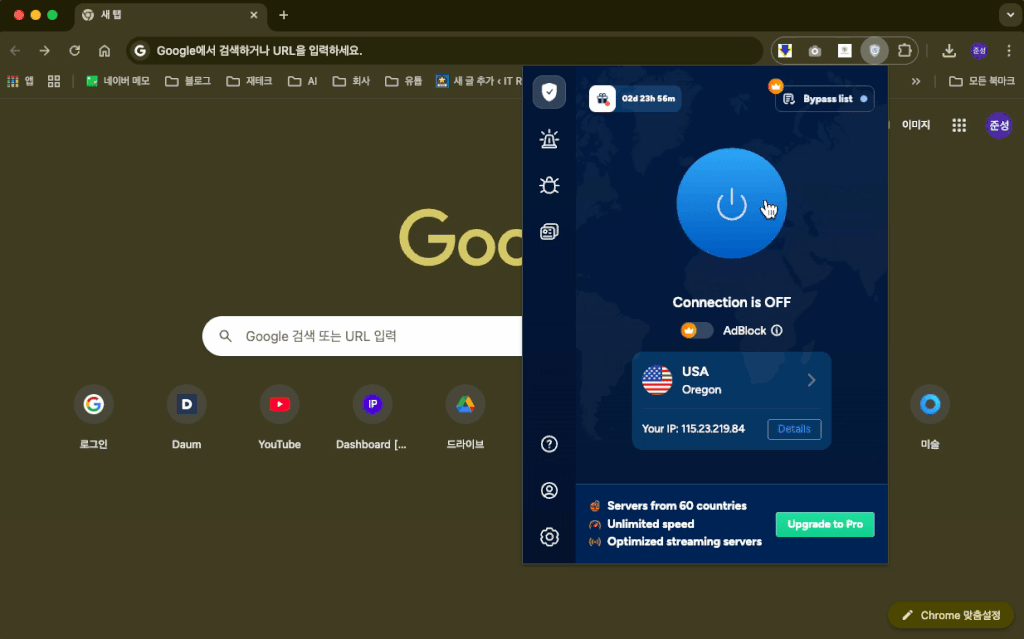Image resolution: width=1024 pixels, height=639 pixels.
Task: Open the help question mark icon
Action: 549,444
